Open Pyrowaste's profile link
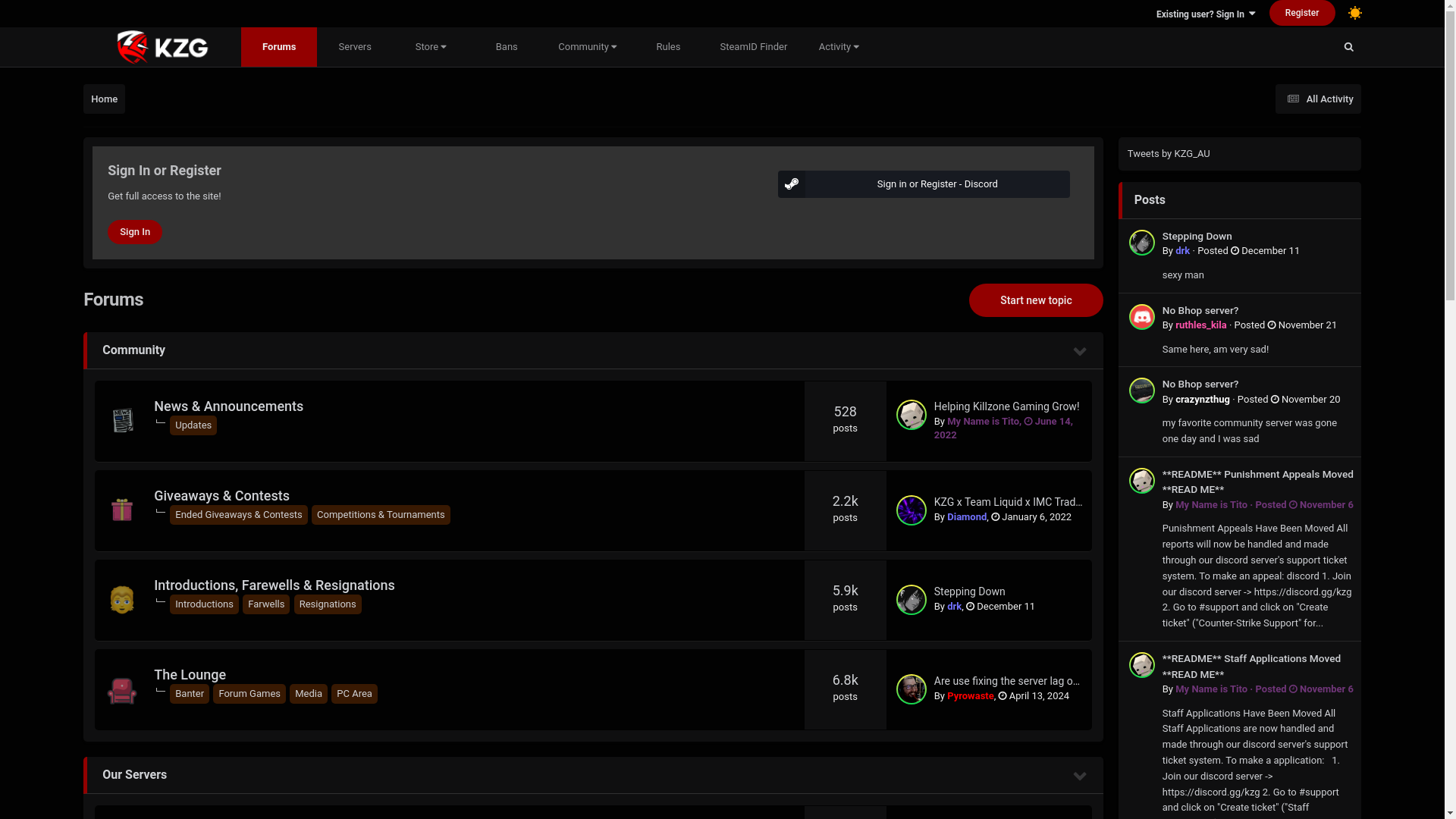The image size is (1456, 819). pos(970,696)
